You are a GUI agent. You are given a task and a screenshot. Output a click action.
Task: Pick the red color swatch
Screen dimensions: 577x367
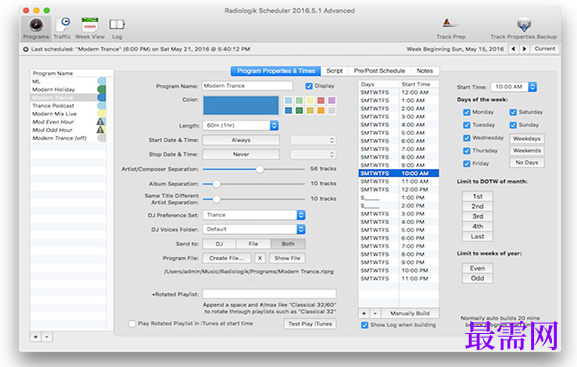click(x=321, y=100)
